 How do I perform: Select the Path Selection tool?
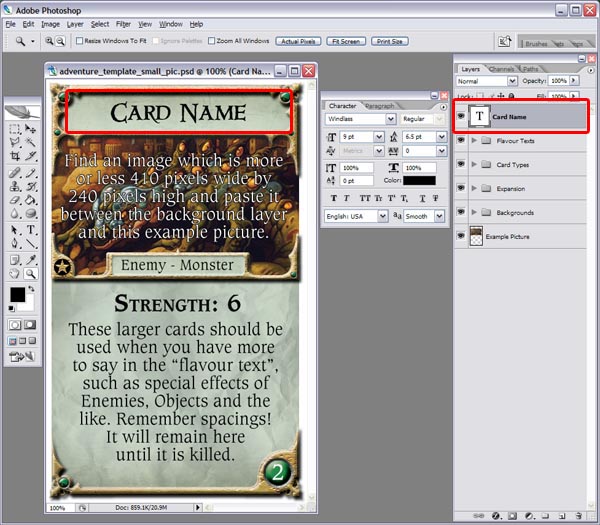(x=15, y=230)
